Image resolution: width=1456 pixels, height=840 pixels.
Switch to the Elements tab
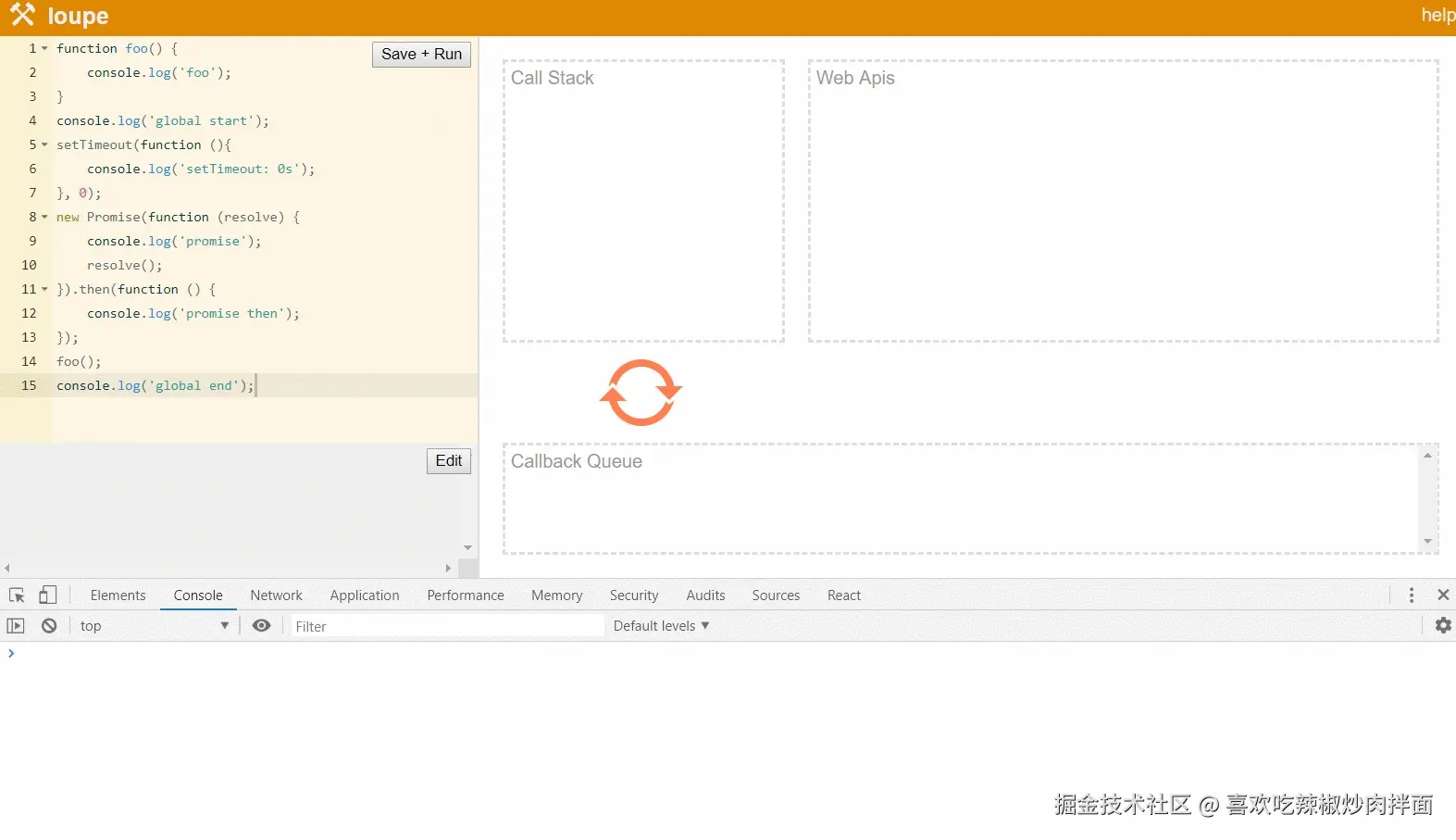[118, 596]
